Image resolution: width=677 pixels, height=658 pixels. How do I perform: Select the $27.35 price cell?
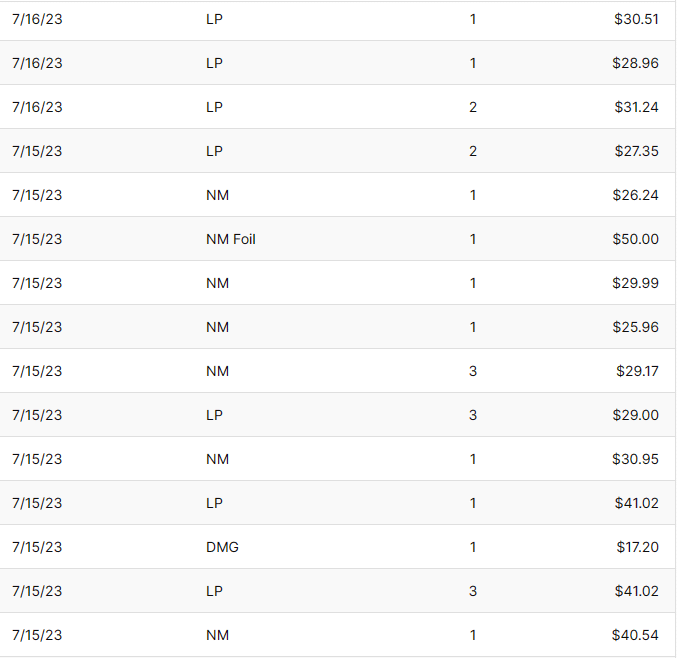pos(636,151)
